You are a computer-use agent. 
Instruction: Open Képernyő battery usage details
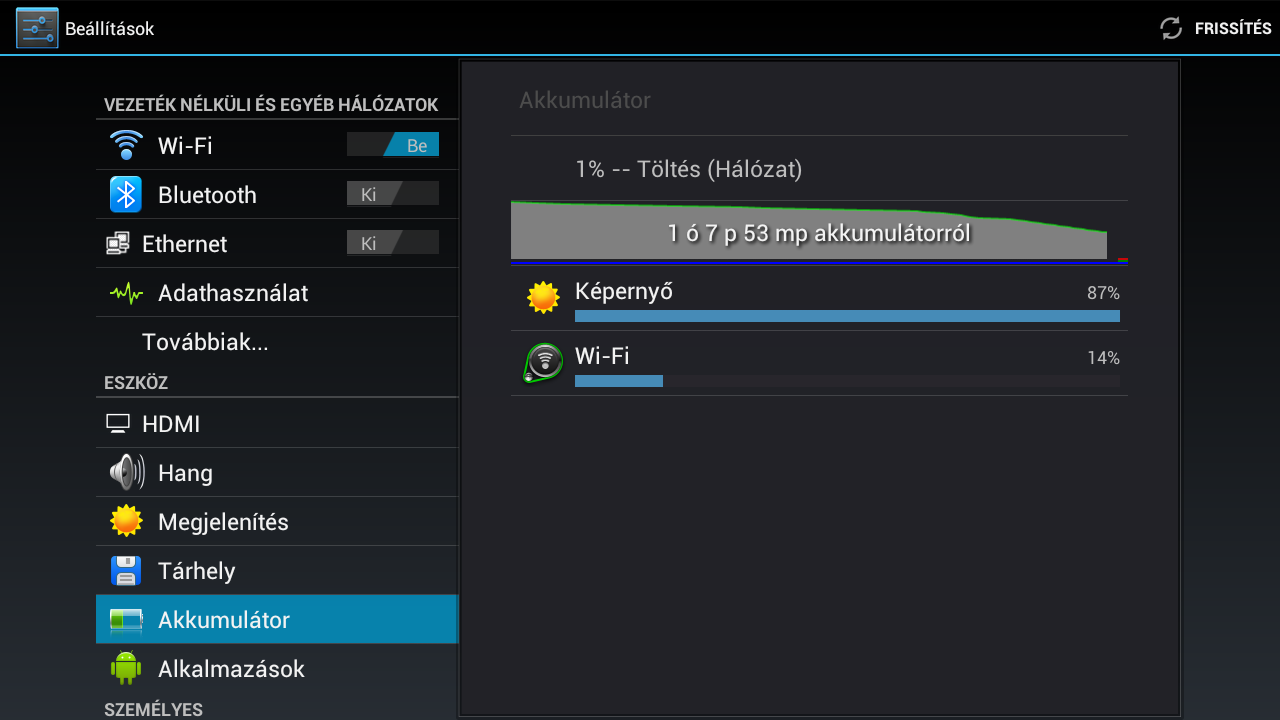click(x=819, y=299)
